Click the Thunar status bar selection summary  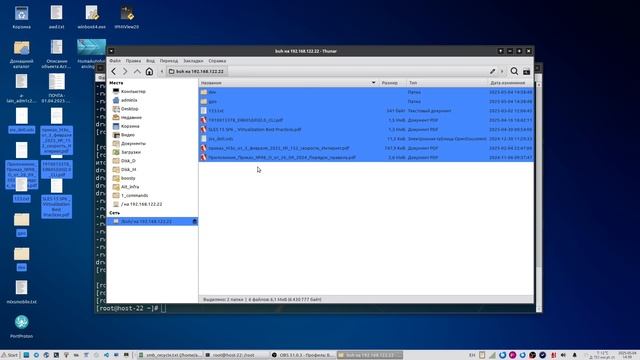pyautogui.click(x=262, y=299)
